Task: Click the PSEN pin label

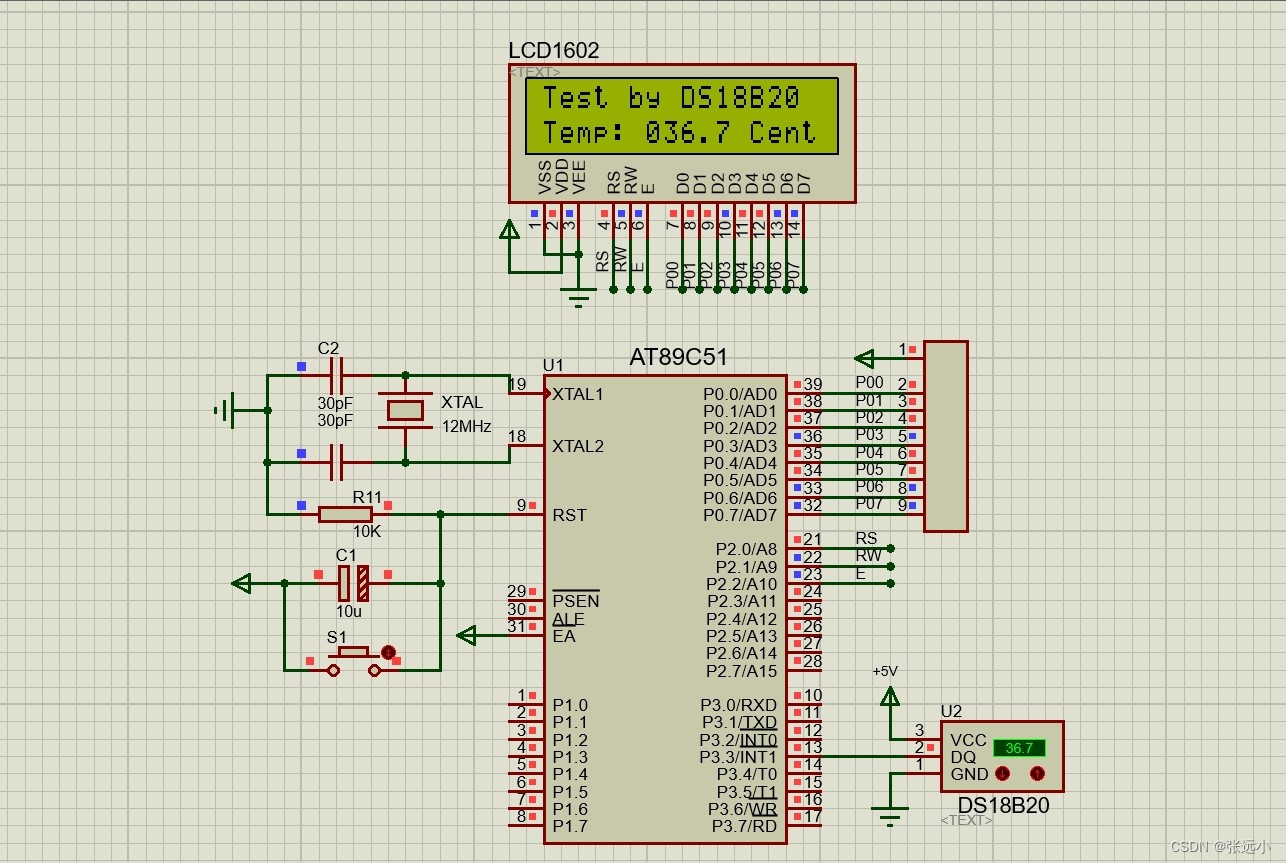Action: coord(576,601)
